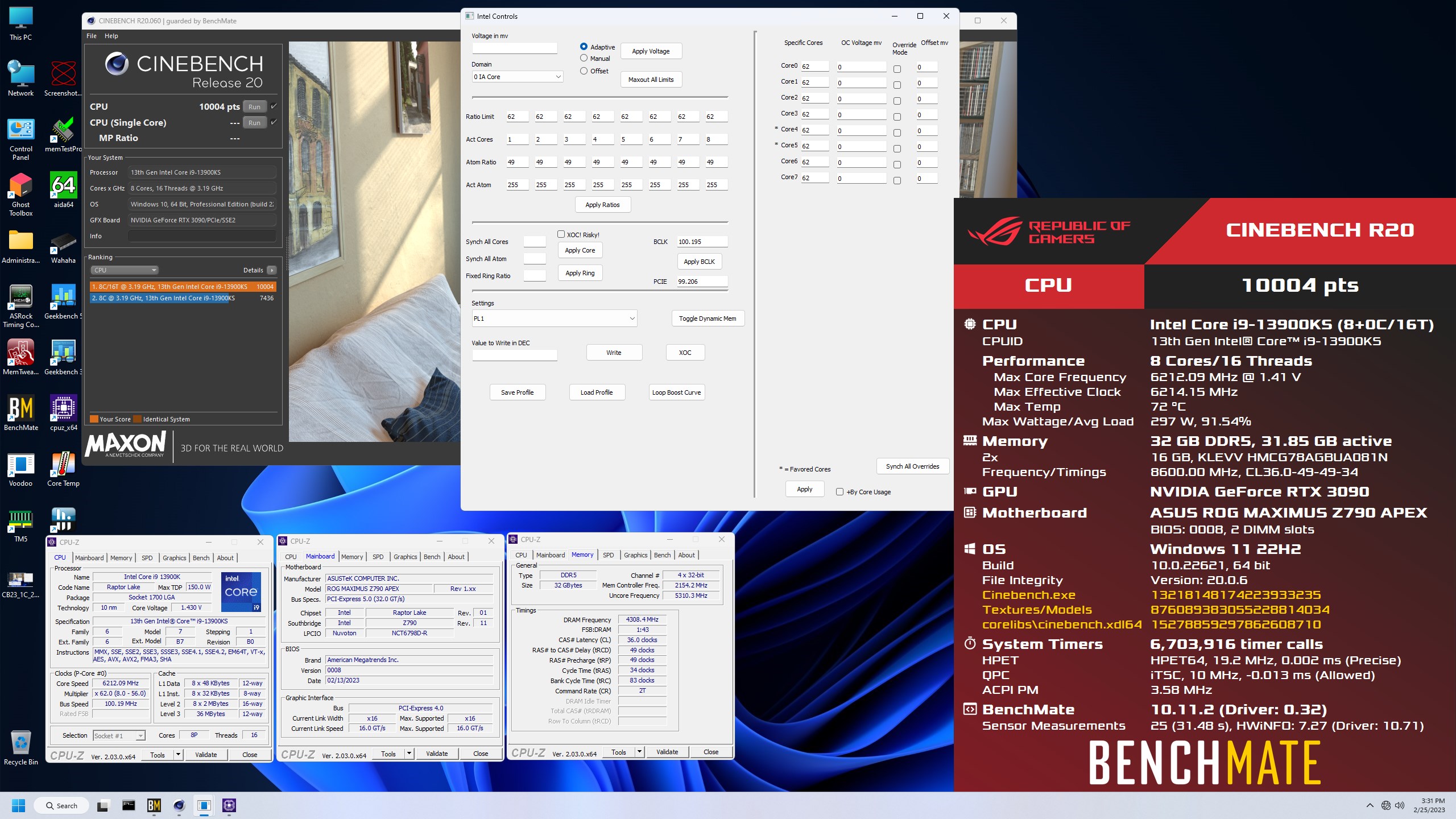1456x819 pixels.
Task: Click the Loop Boost Curve button
Action: pyautogui.click(x=677, y=392)
